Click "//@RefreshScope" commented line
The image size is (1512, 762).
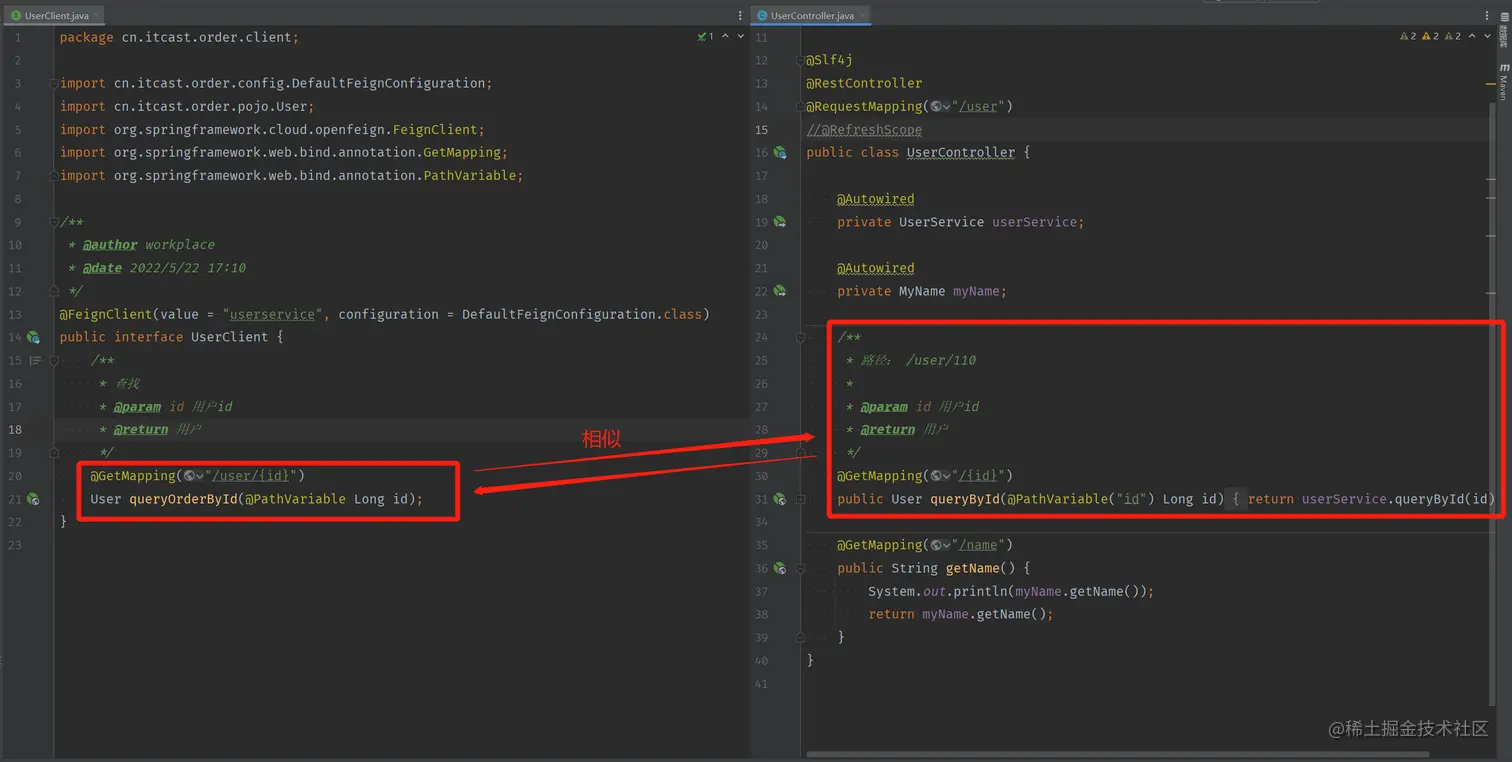864,130
